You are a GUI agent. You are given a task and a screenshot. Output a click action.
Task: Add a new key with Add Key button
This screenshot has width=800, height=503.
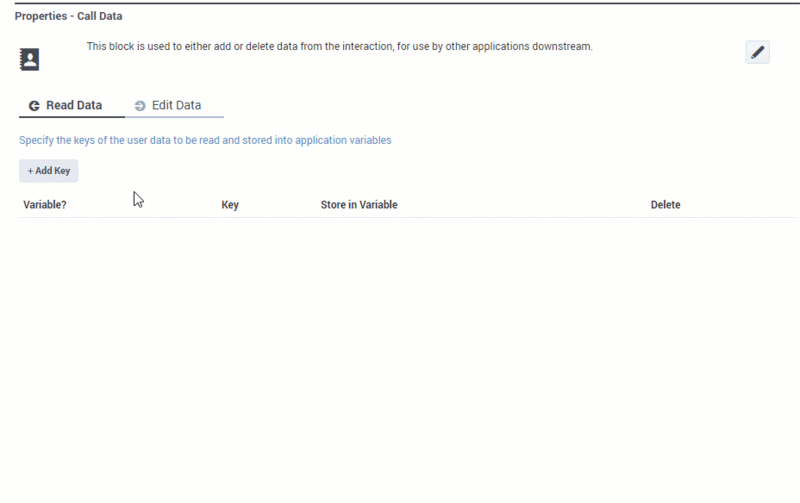[x=48, y=171]
